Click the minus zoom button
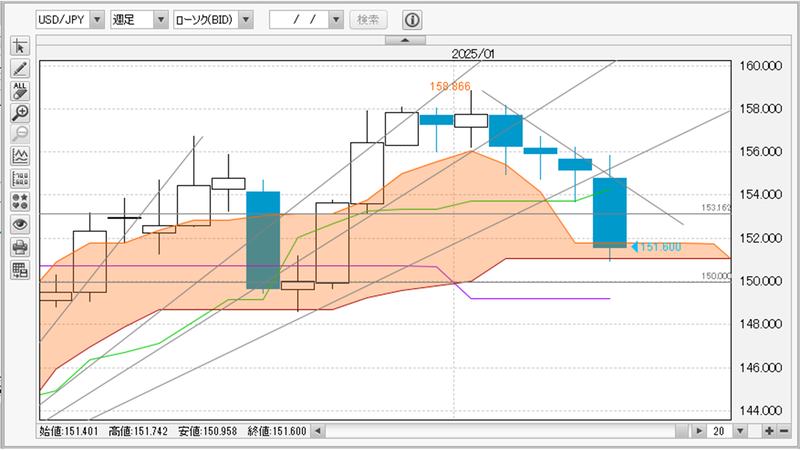Viewport: 800px width, 450px height. coord(784,431)
